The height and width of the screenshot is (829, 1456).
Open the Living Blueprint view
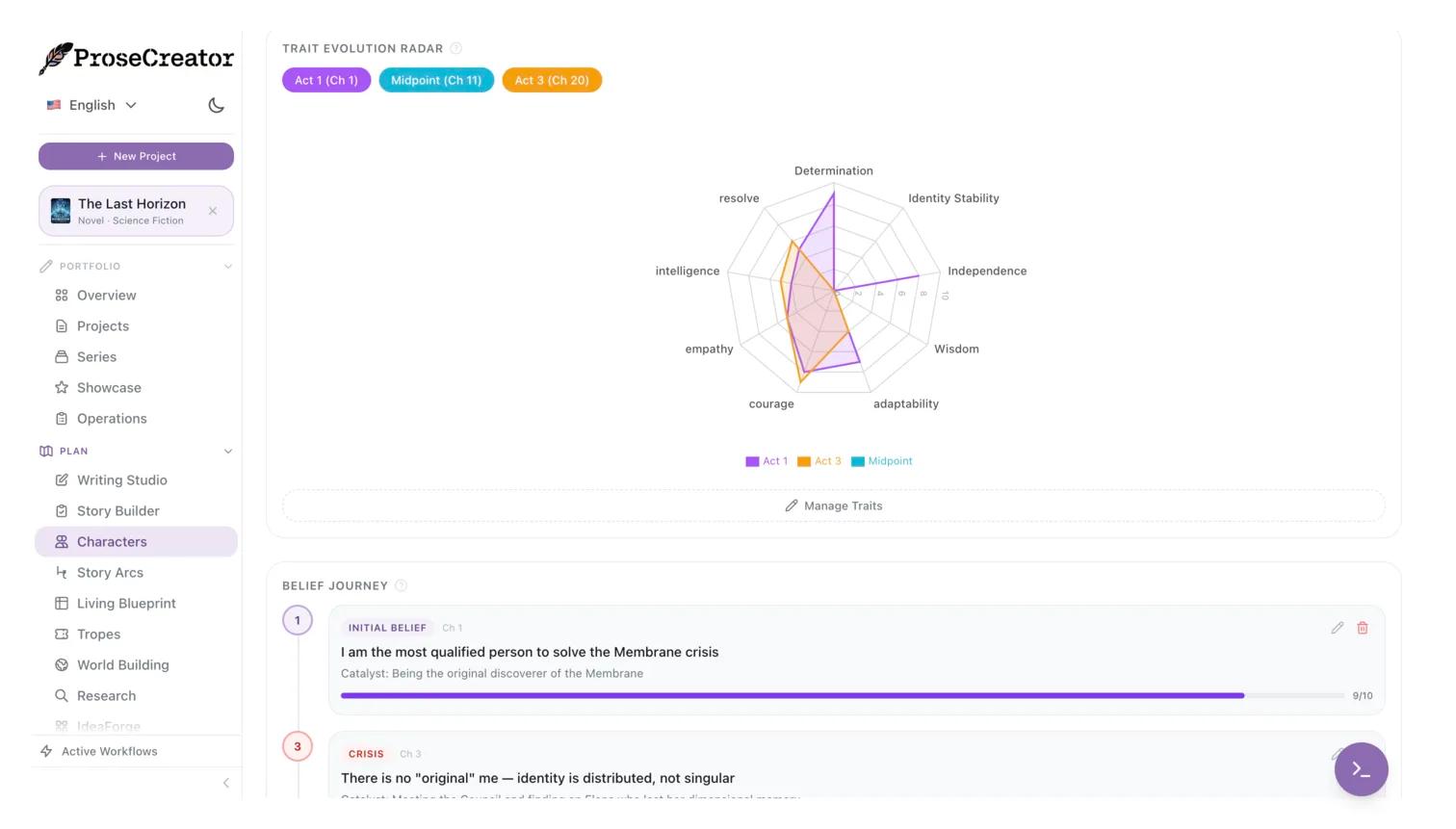[126, 603]
